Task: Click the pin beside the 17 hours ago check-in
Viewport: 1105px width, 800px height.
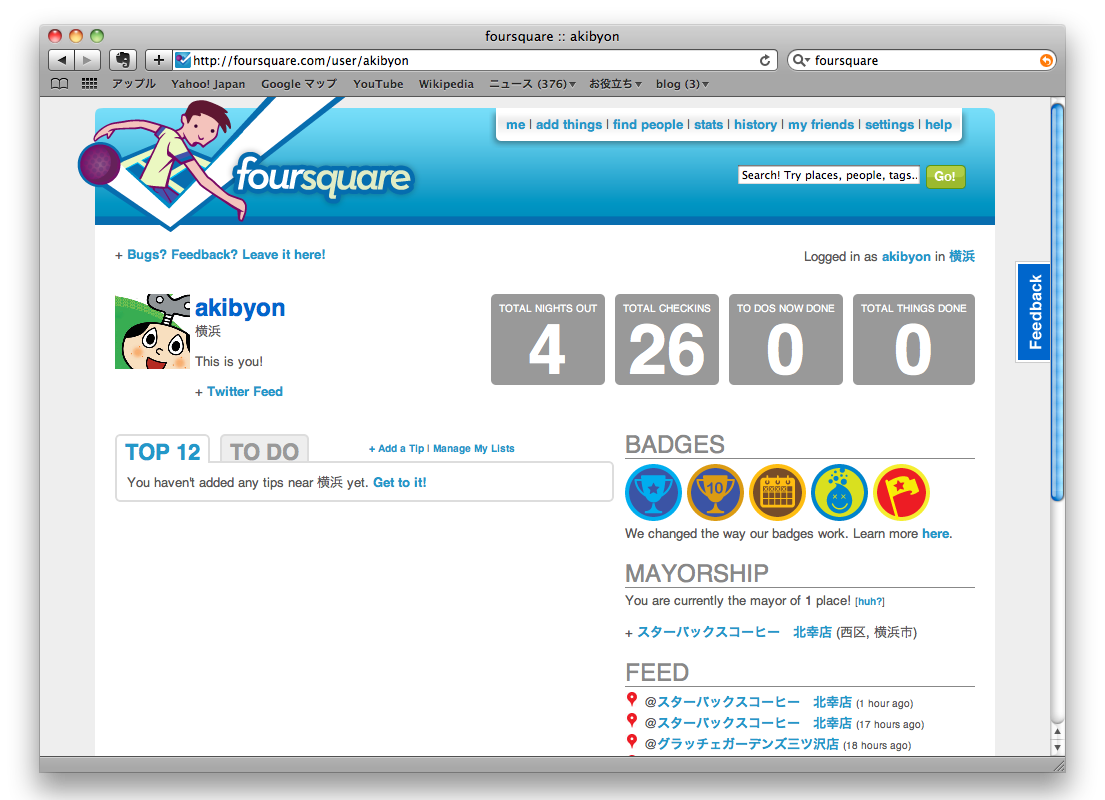Action: click(x=632, y=721)
